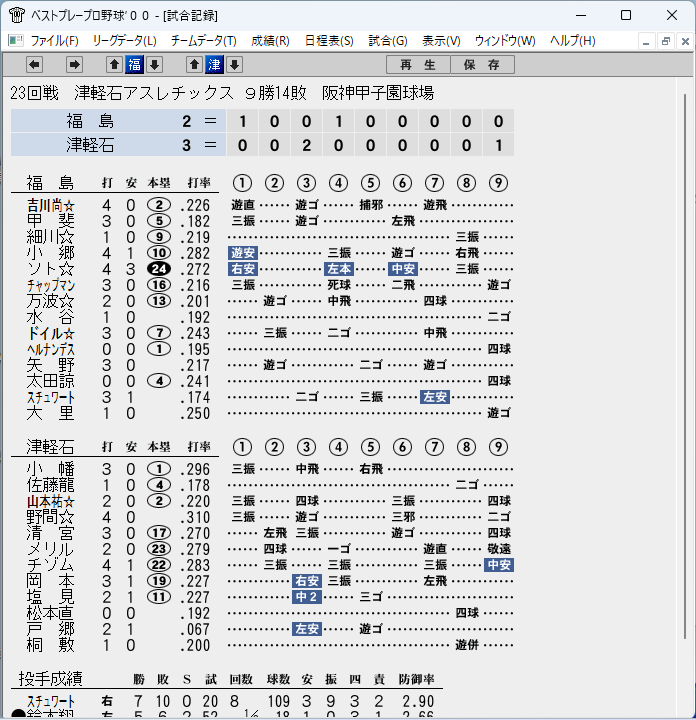Click the down arrow after the 津 icon
The image size is (696, 720).
[235, 65]
